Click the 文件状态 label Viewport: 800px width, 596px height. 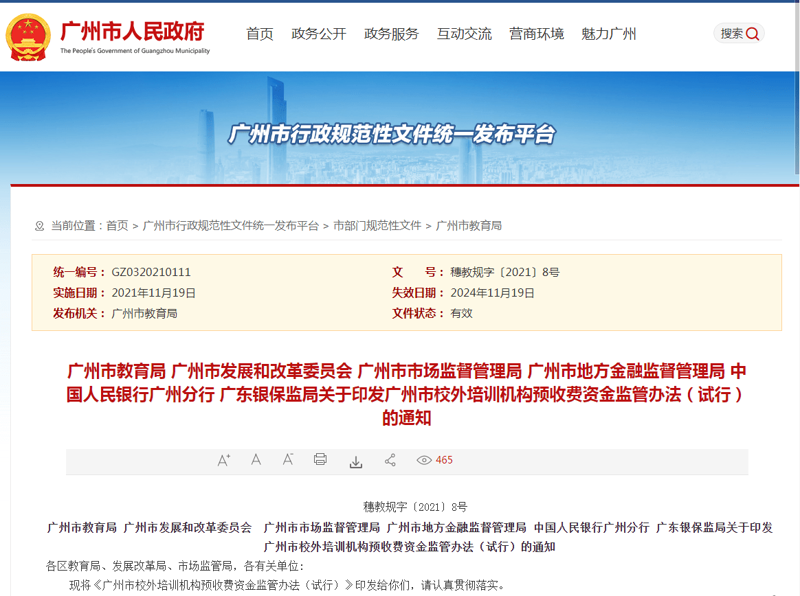click(418, 313)
